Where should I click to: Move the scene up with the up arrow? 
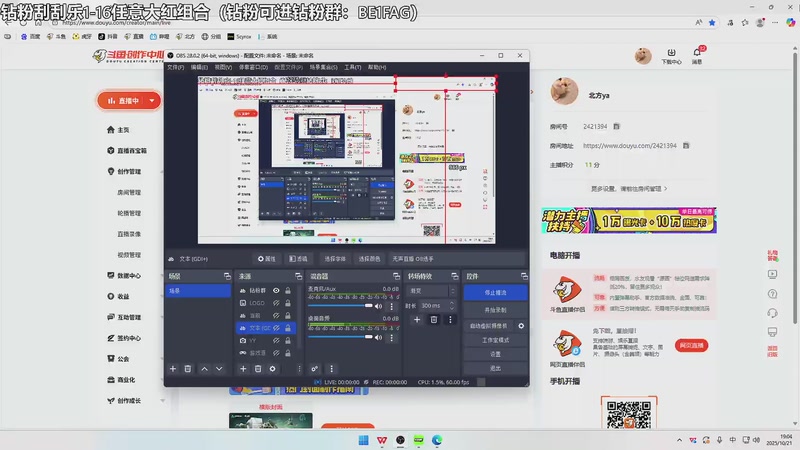tap(205, 368)
